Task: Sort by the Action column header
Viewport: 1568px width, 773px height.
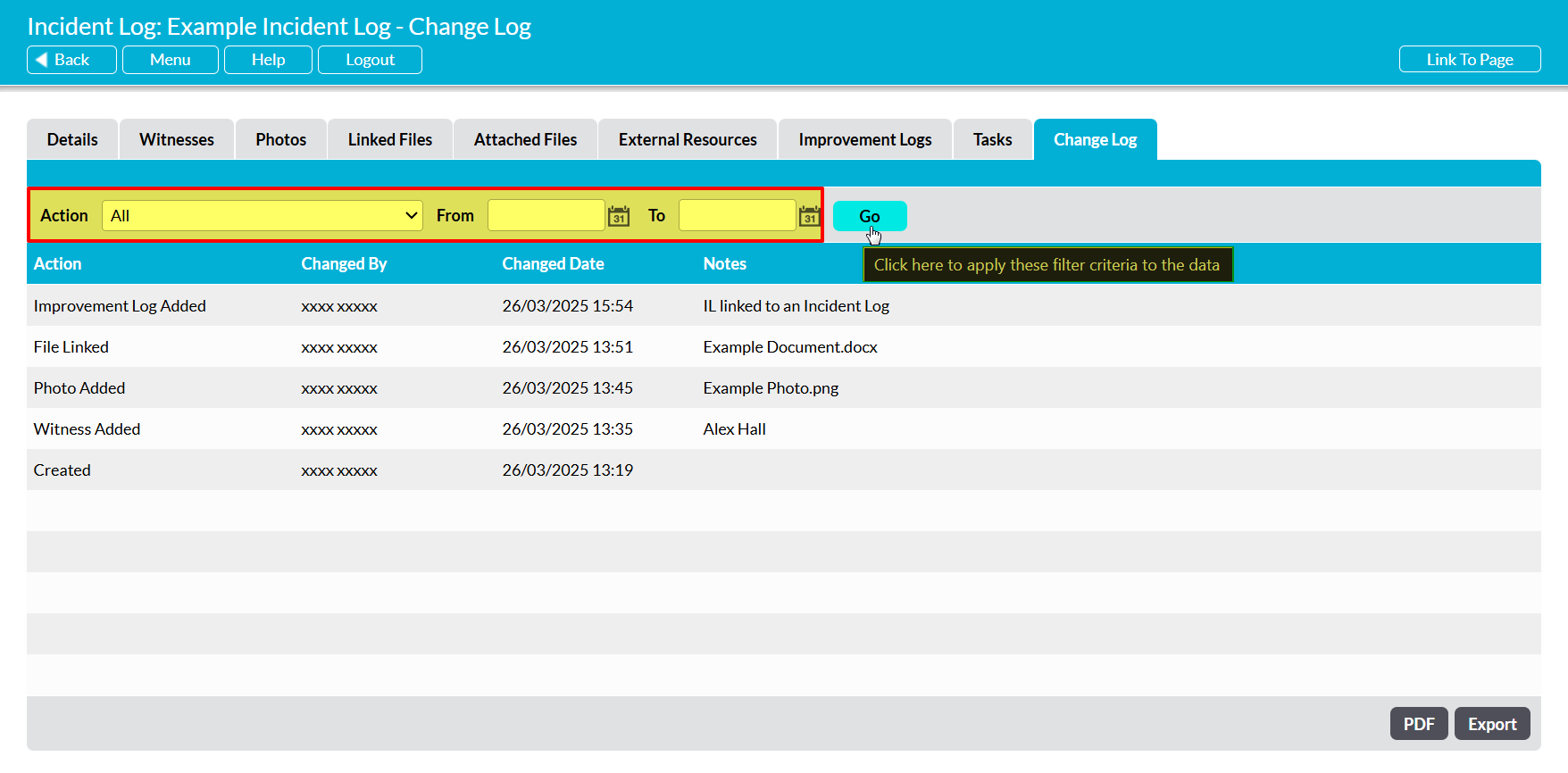Action: pyautogui.click(x=58, y=264)
